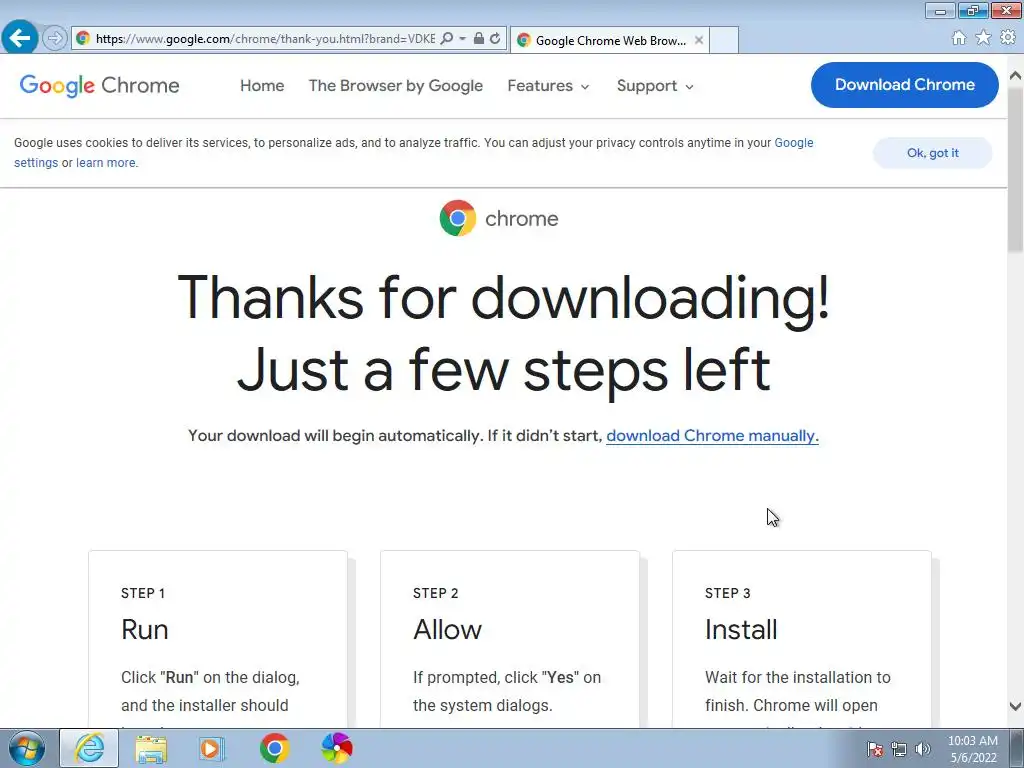Screen dimensions: 1024x768
Task: Launch Google Chrome from the taskbar
Action: (x=274, y=748)
